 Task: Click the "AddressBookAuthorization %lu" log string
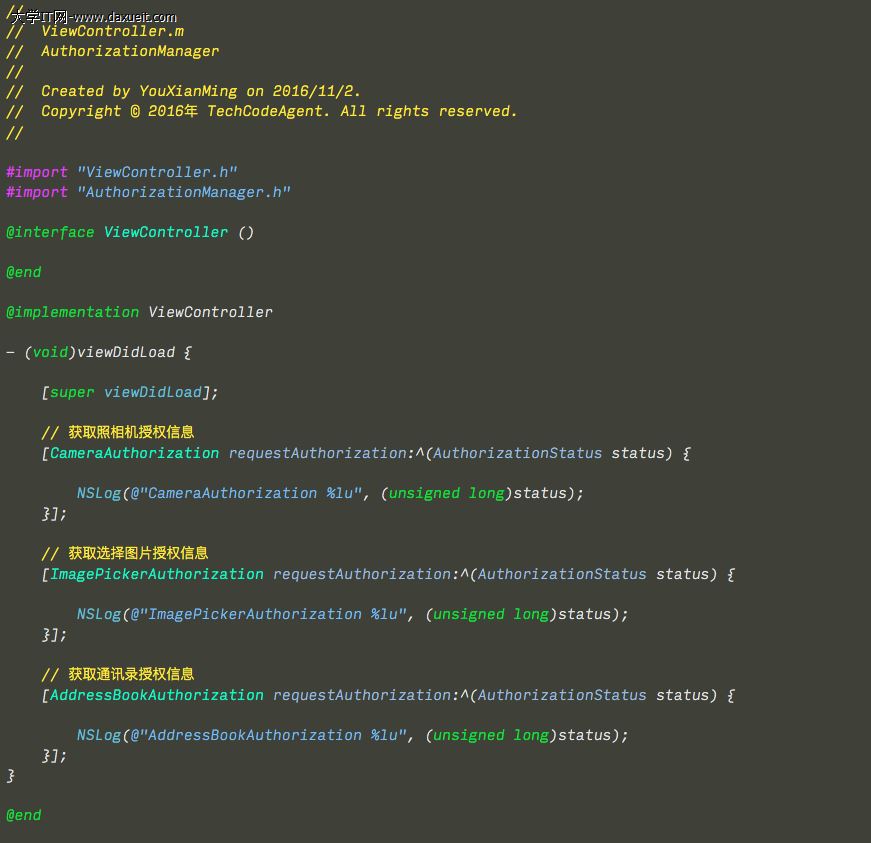(272, 735)
